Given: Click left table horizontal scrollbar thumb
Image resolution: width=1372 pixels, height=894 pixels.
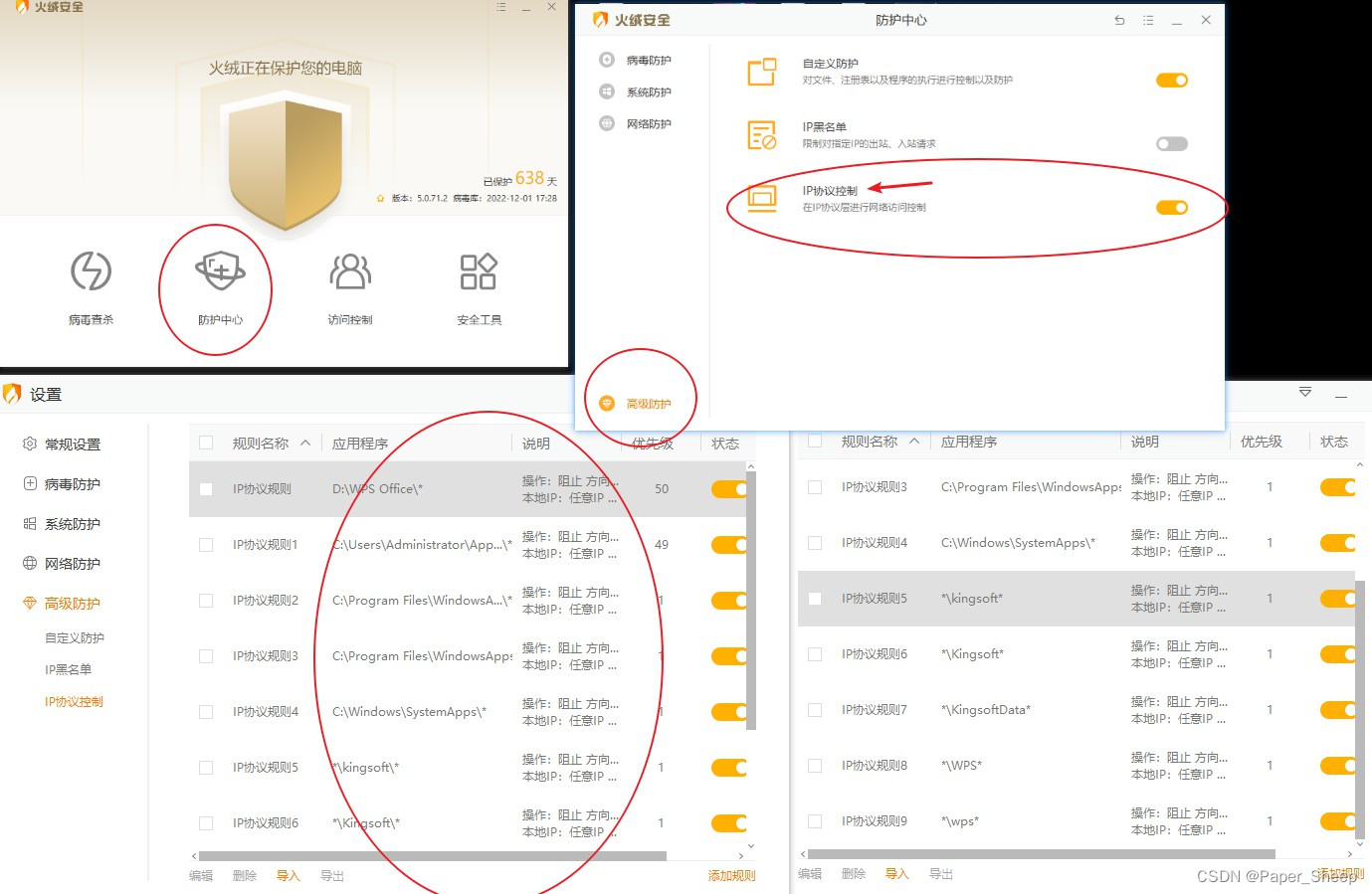Looking at the screenshot, I should (x=433, y=855).
